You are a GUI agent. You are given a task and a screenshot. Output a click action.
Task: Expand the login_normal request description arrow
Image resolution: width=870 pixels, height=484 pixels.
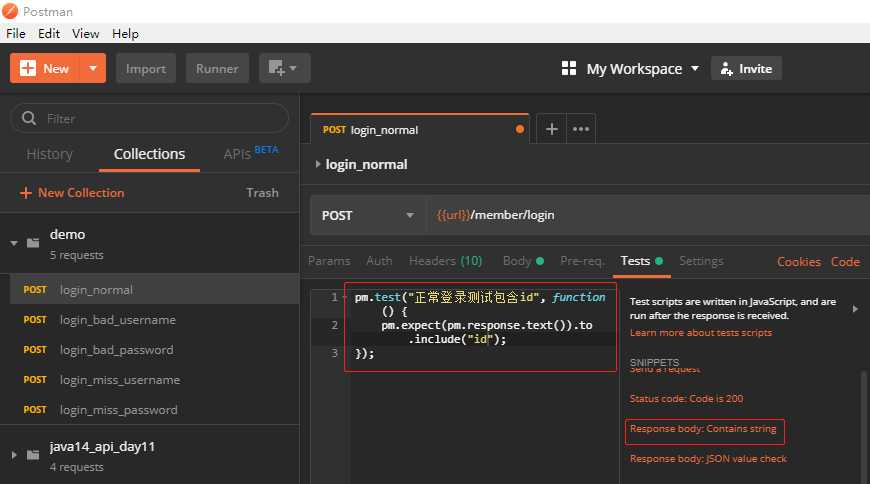[x=318, y=164]
